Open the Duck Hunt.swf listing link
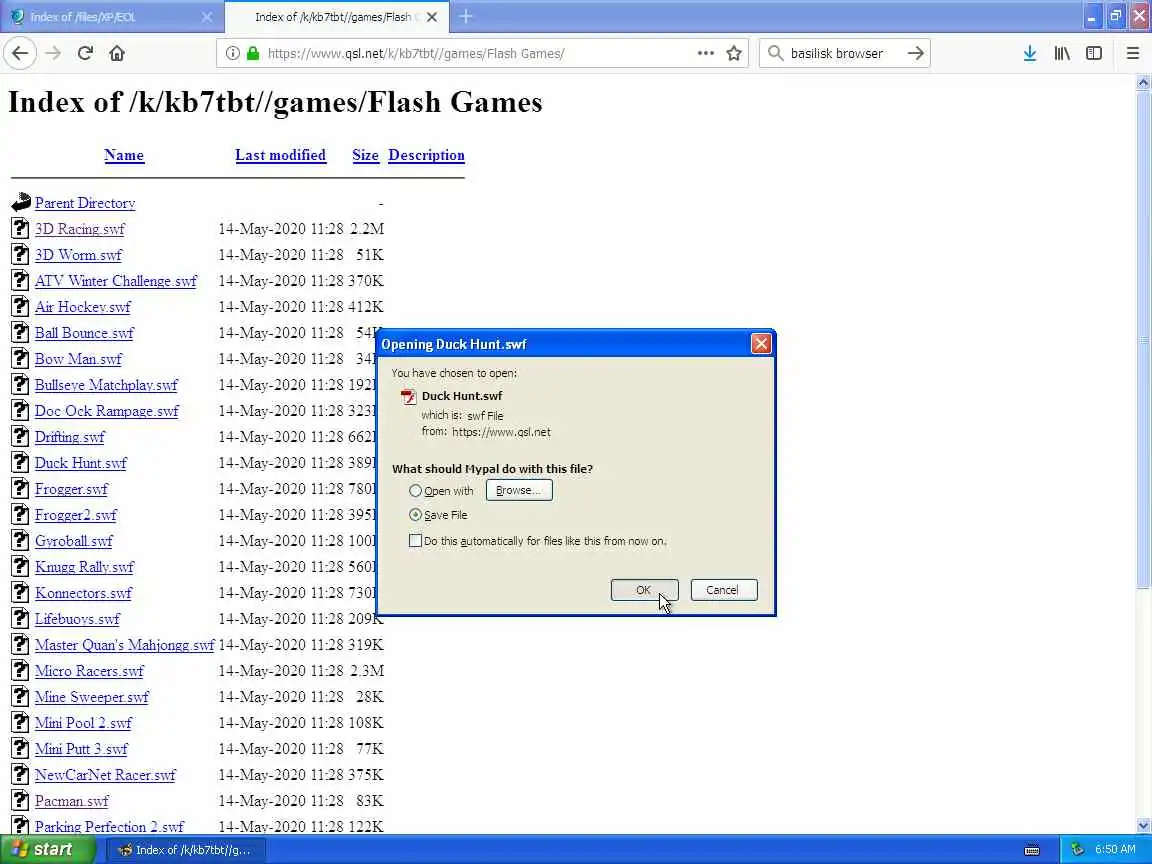The height and width of the screenshot is (864, 1152). [80, 463]
